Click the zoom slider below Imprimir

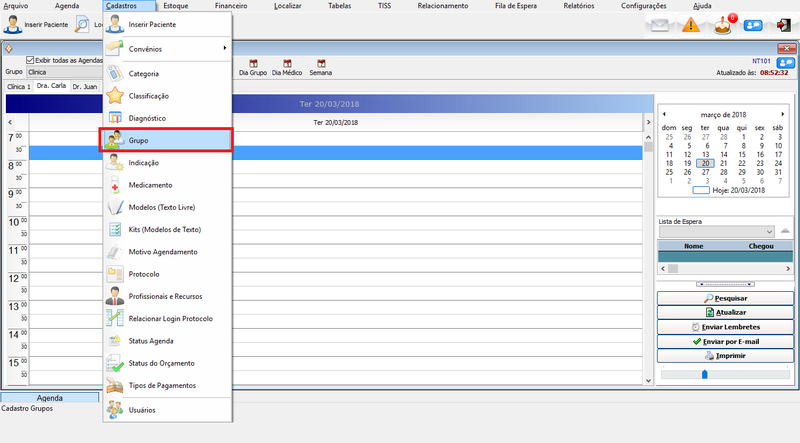click(x=704, y=374)
